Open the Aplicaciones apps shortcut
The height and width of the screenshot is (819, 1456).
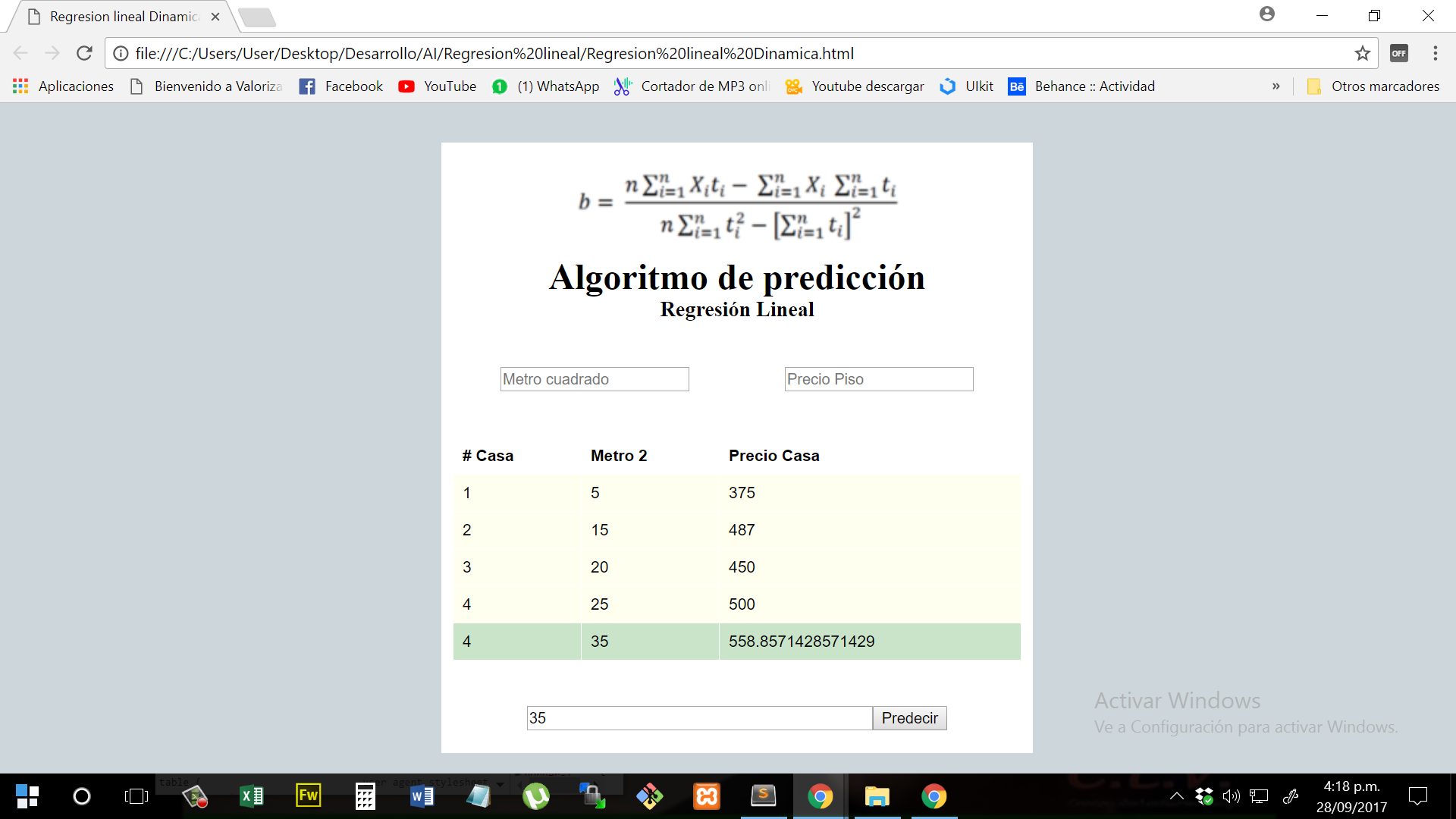pyautogui.click(x=63, y=86)
